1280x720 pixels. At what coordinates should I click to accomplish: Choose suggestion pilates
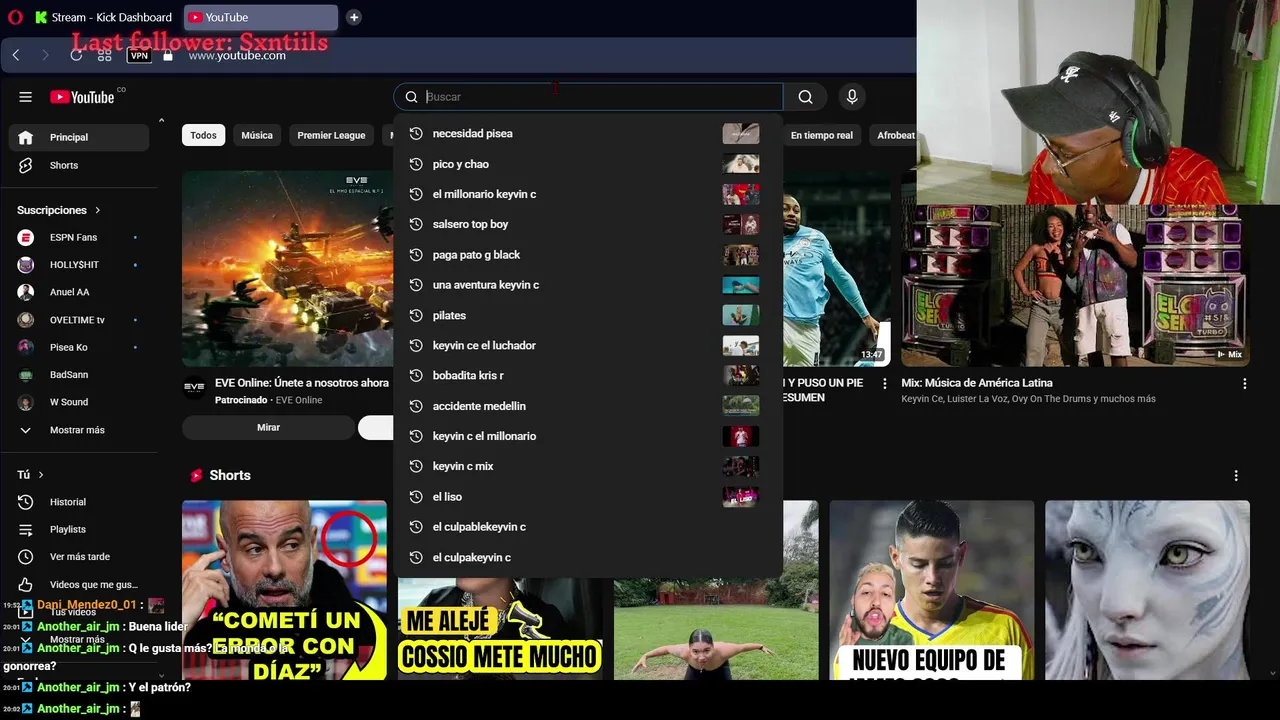588,315
